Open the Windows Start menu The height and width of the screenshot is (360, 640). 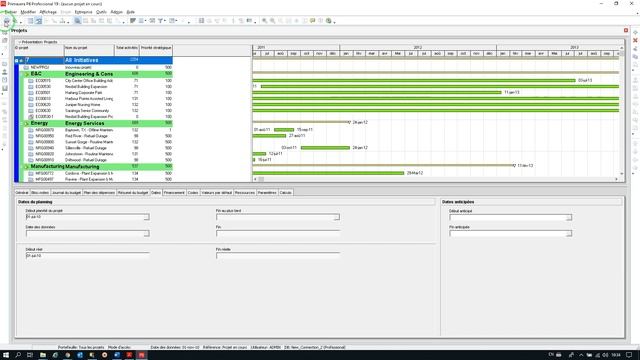[6, 355]
